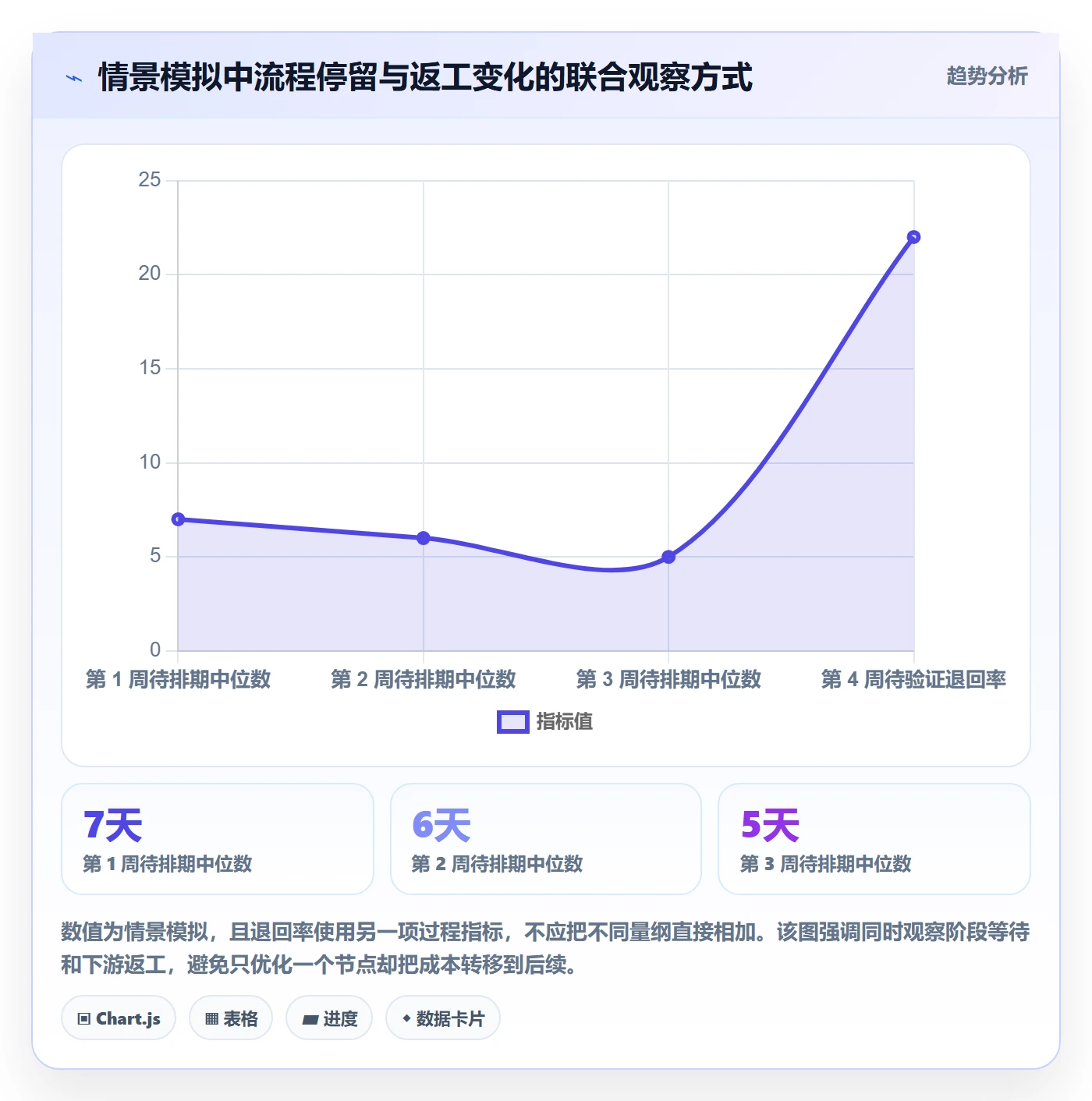The width and height of the screenshot is (1092, 1101).
Task: Click the y-axis value 15
Action: pos(150,368)
